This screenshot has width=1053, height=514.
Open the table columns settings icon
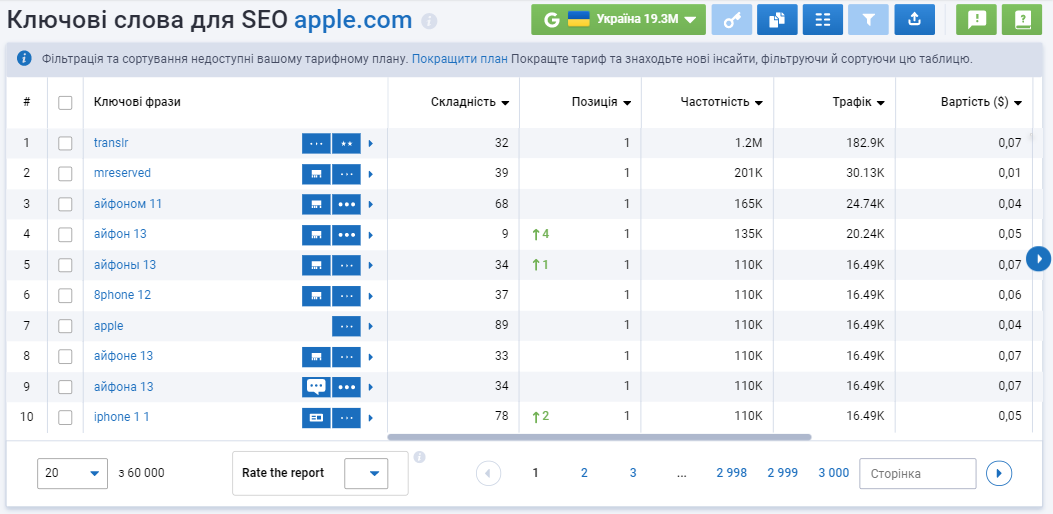pyautogui.click(x=823, y=19)
